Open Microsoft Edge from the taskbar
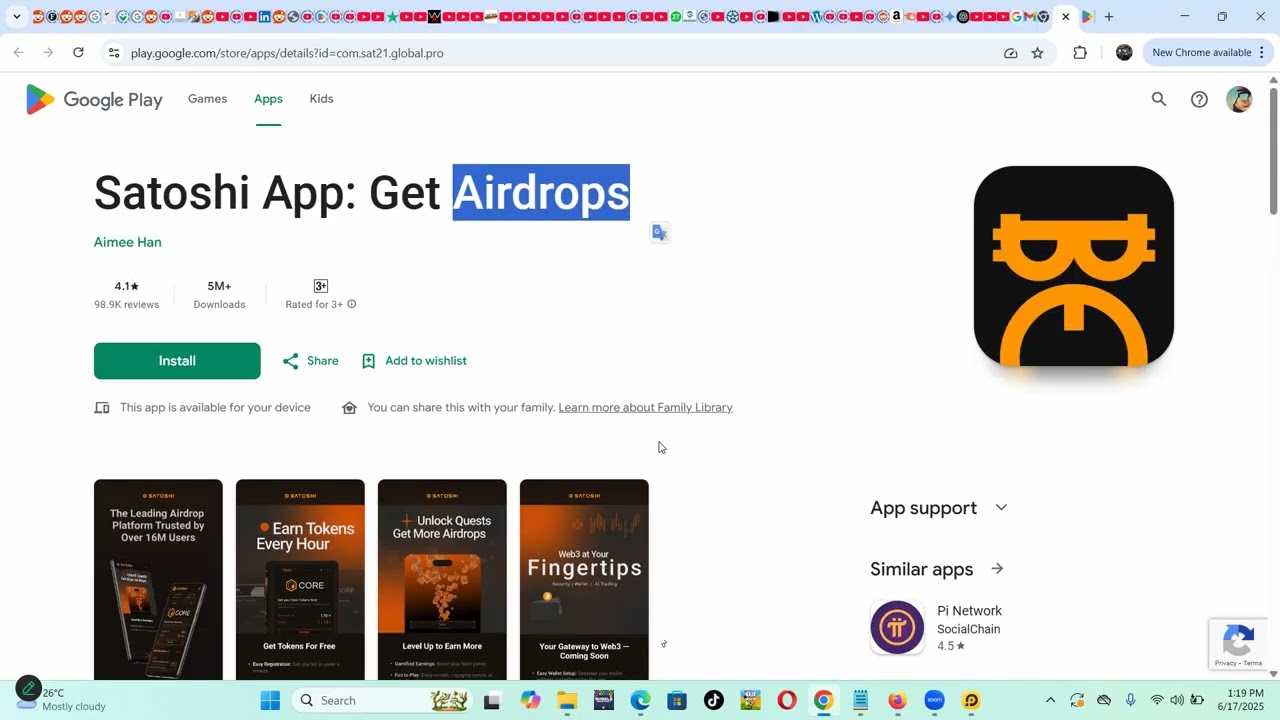Image resolution: width=1280 pixels, height=720 pixels. (x=640, y=700)
